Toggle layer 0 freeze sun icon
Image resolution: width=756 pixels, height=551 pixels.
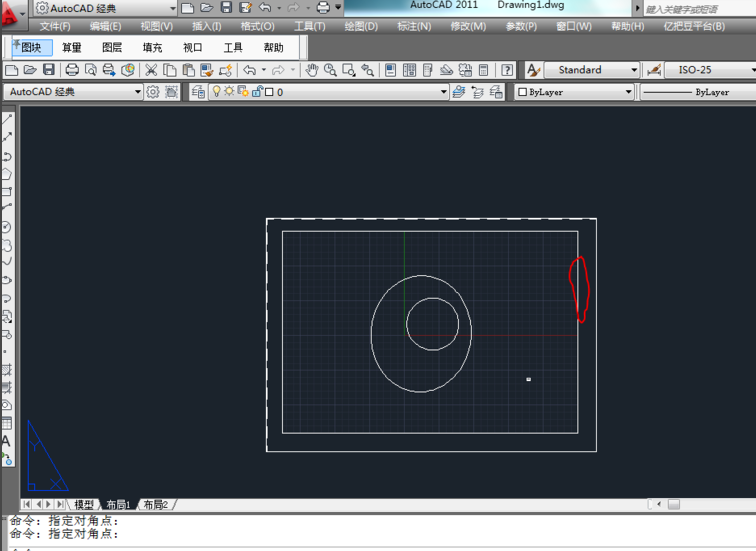tap(229, 91)
